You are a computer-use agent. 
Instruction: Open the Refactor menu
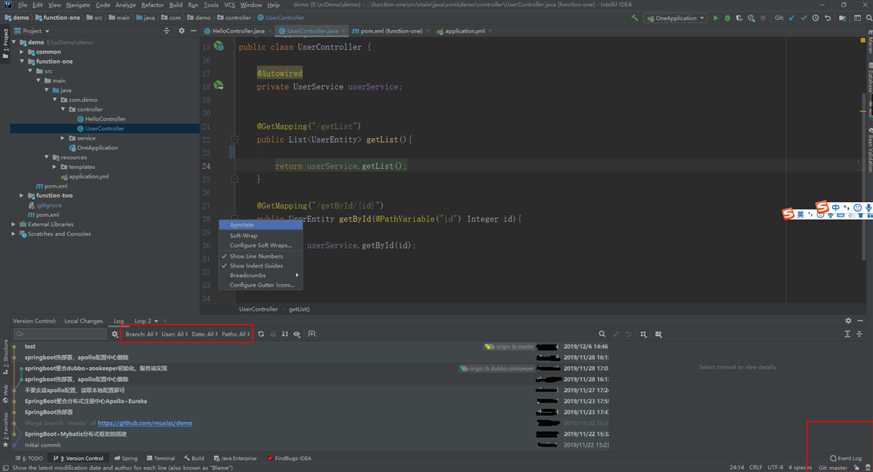pyautogui.click(x=153, y=4)
